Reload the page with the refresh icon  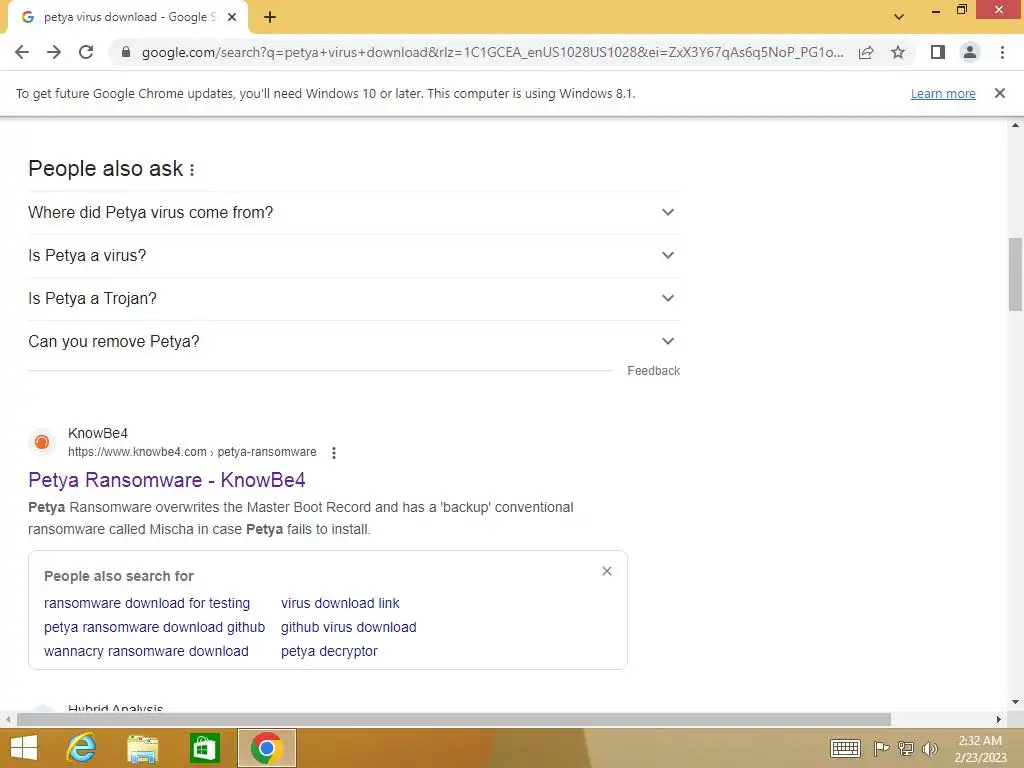point(86,52)
